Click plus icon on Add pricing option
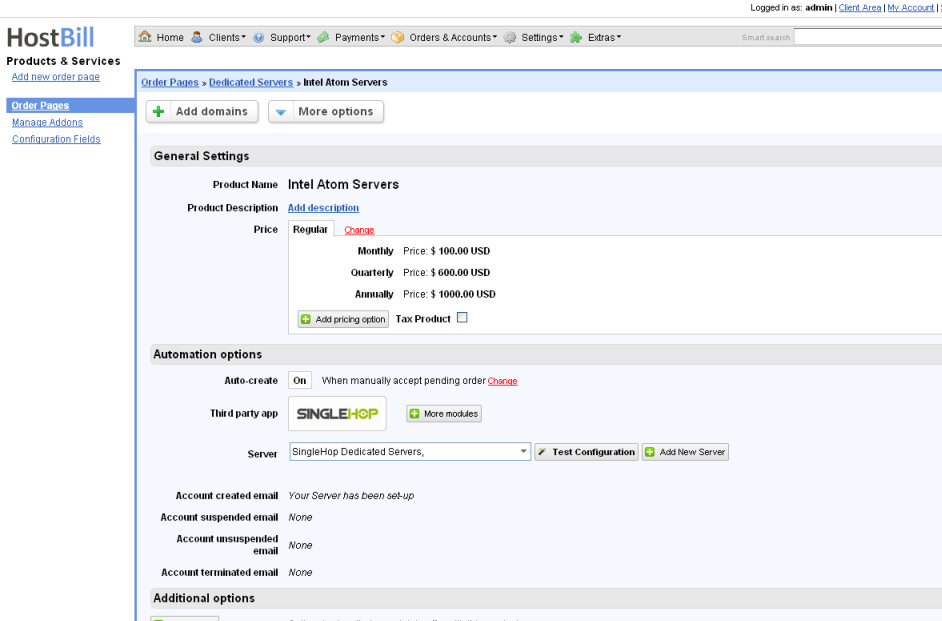This screenshot has width=942, height=621. (x=306, y=319)
